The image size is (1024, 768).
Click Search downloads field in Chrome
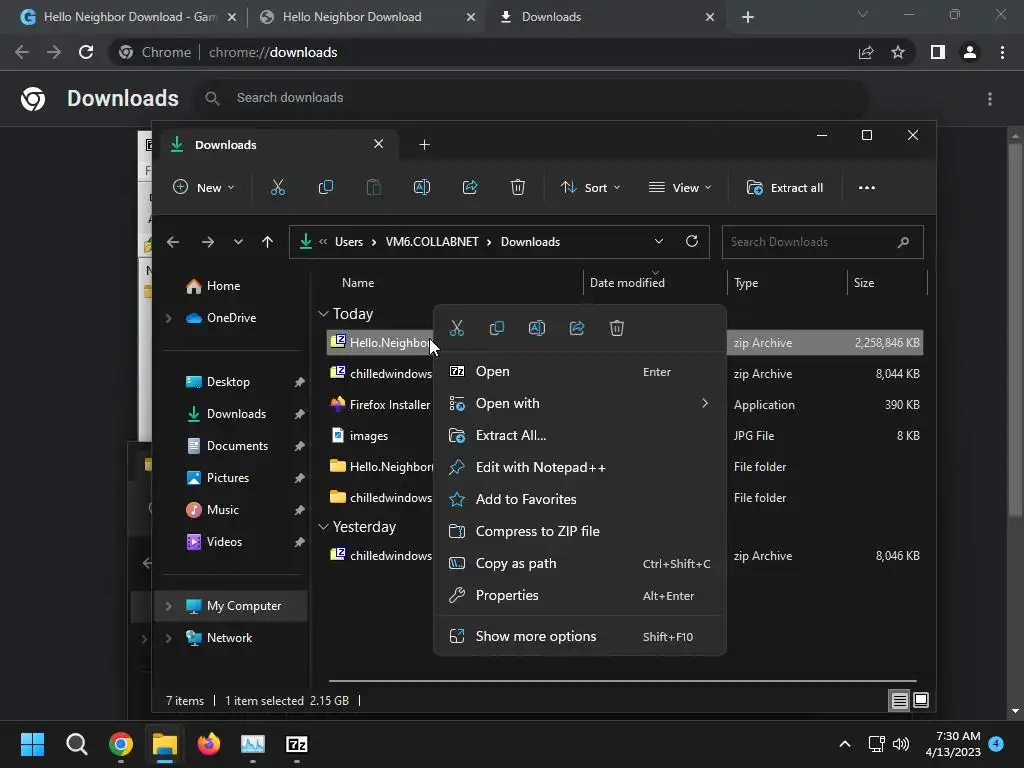point(532,98)
